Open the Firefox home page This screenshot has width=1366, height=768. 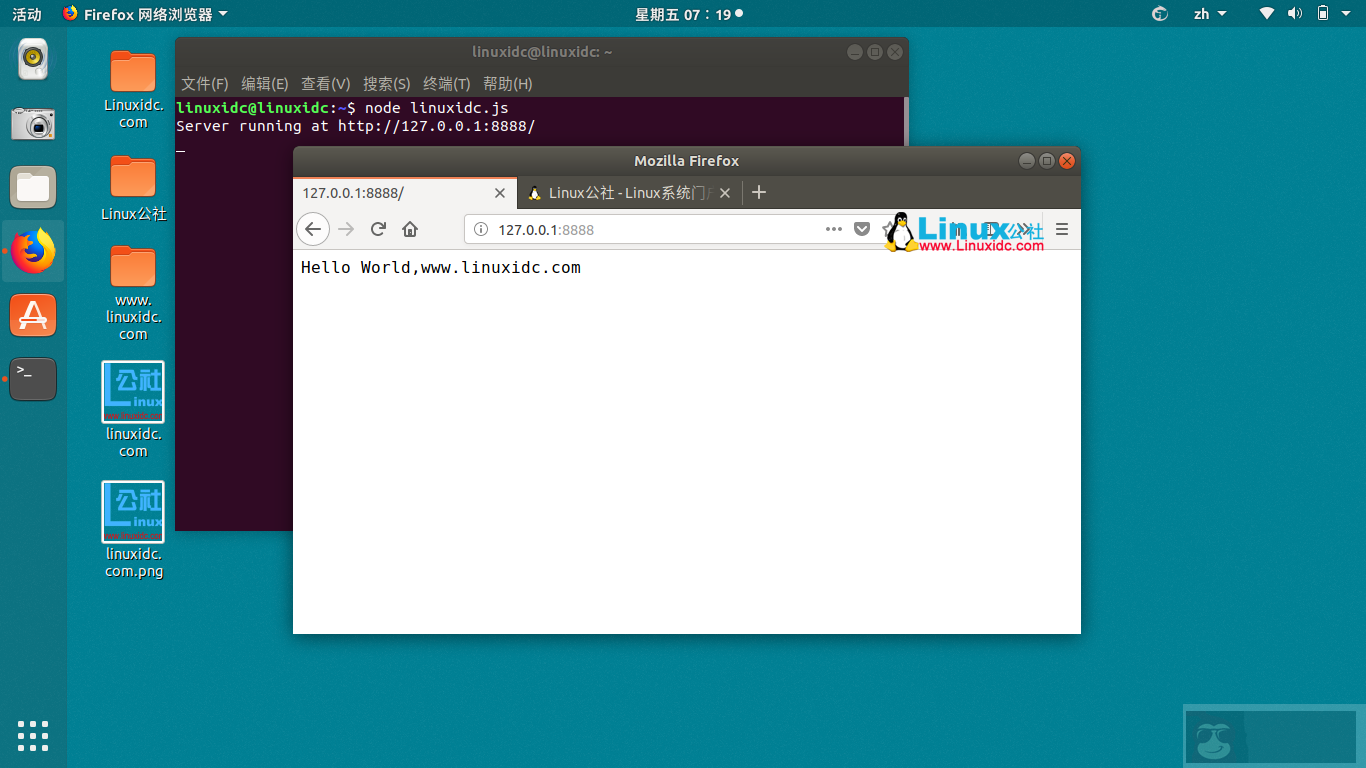tap(409, 229)
